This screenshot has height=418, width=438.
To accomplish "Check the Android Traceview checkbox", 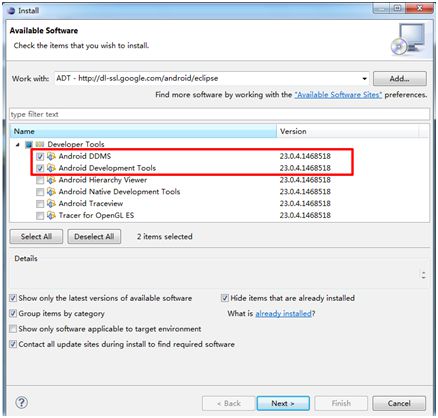I will click(x=40, y=204).
